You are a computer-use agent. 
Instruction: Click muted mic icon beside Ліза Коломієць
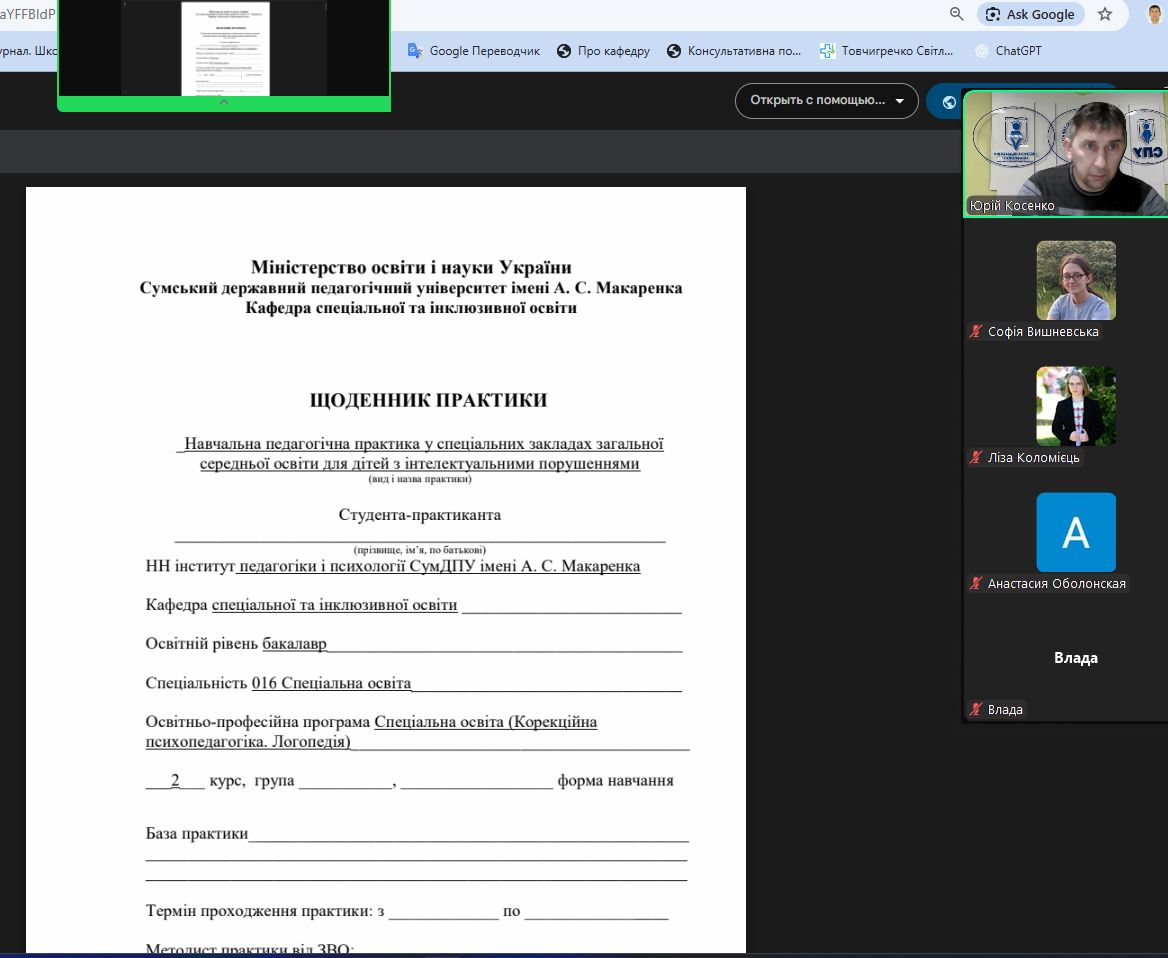pos(976,458)
